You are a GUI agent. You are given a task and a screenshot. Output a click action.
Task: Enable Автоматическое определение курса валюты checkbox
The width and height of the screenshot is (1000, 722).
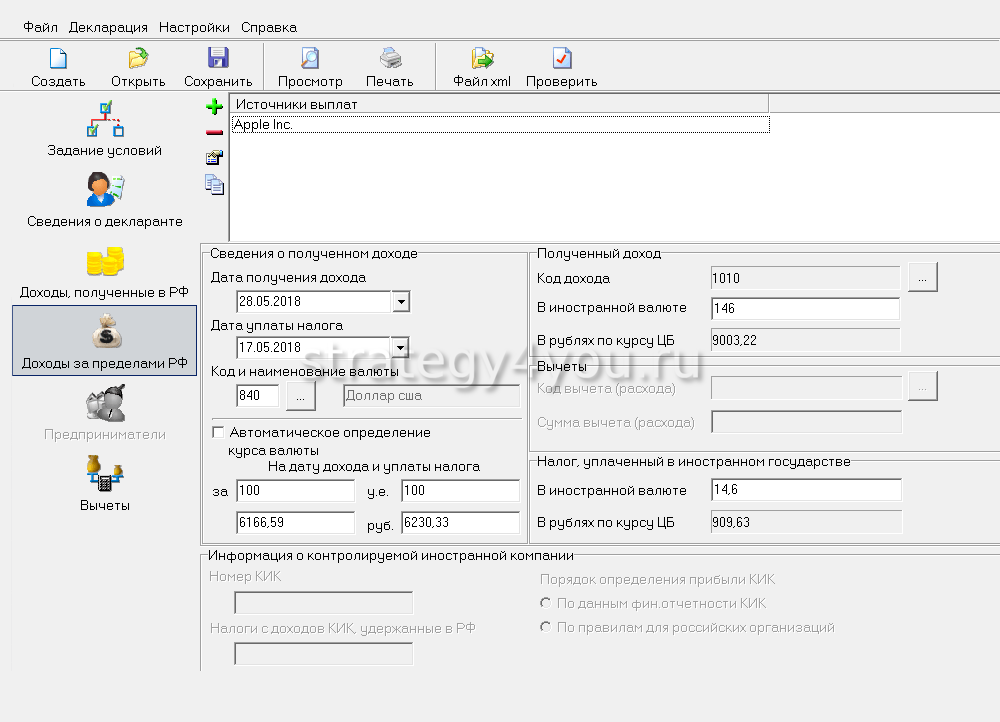point(218,433)
